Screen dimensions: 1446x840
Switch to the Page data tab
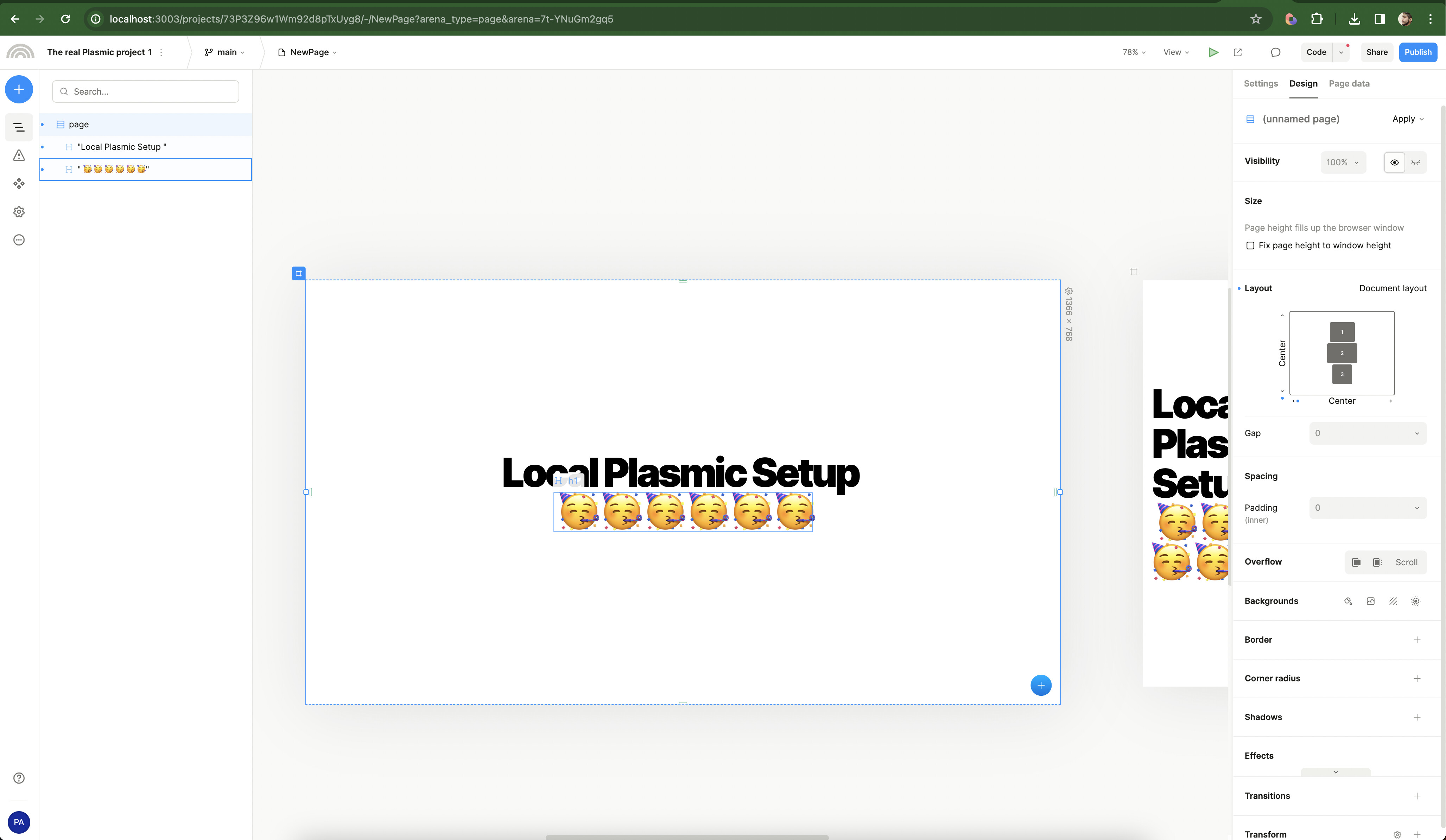[1349, 84]
